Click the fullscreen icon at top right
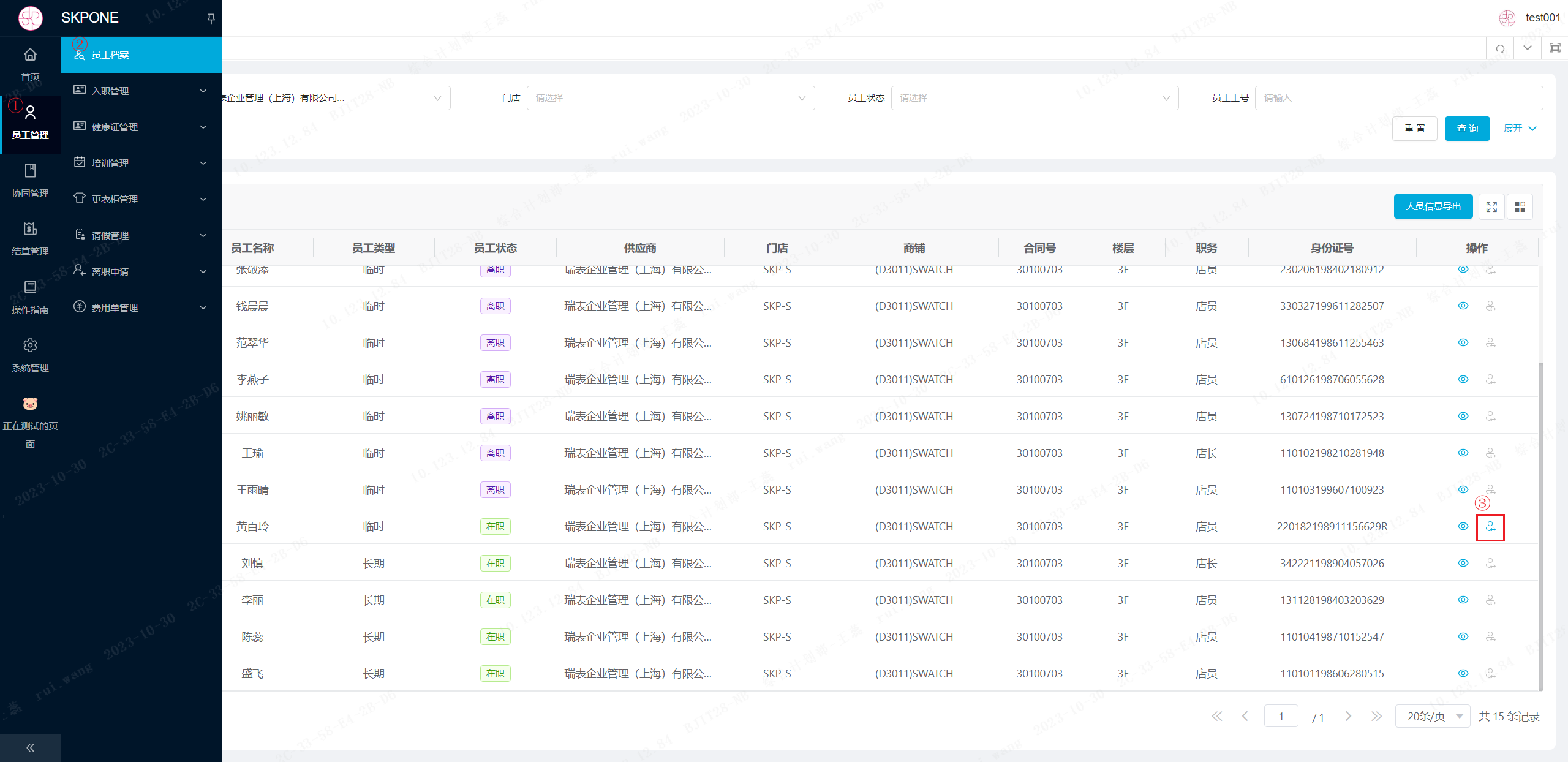Screen dimensions: 1568x762 1555,48
